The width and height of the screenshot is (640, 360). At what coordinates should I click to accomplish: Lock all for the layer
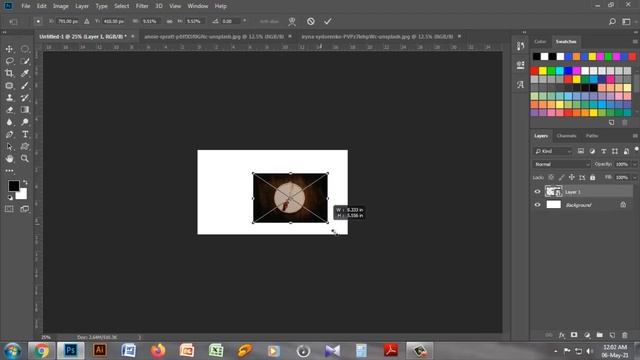pyautogui.click(x=592, y=178)
